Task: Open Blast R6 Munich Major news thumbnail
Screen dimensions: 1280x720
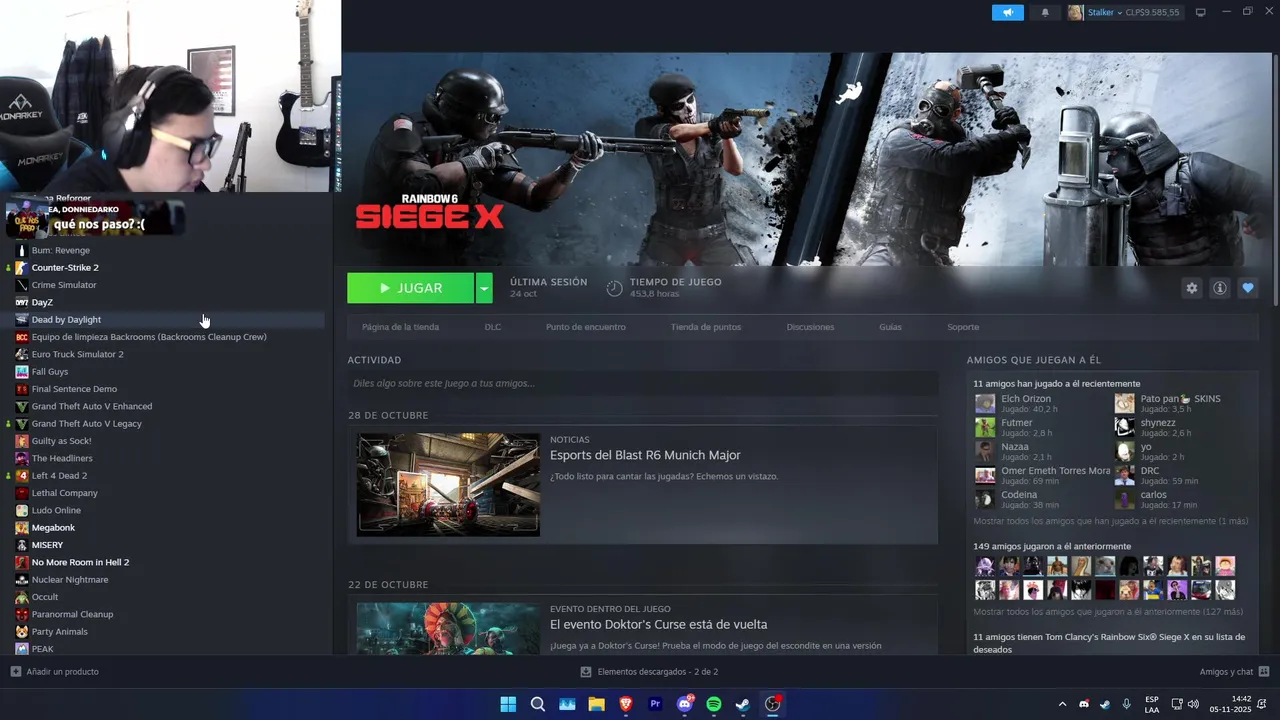Action: coord(448,485)
